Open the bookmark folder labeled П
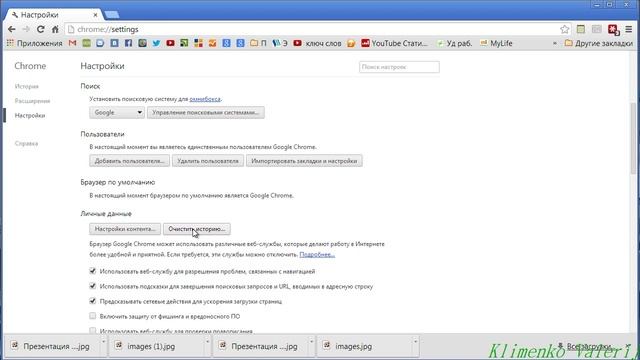Viewport: 640px width, 360px height. coord(258,43)
